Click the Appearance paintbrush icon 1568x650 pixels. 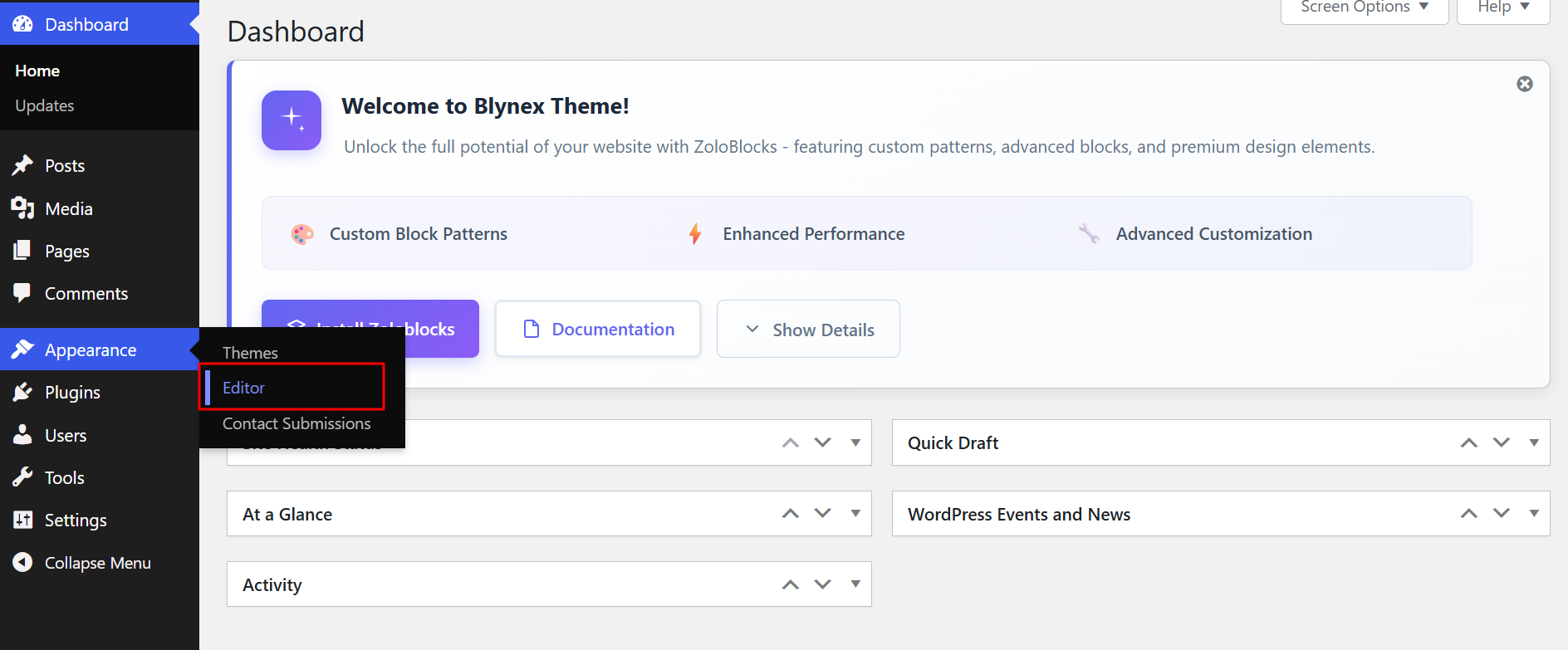tap(22, 349)
